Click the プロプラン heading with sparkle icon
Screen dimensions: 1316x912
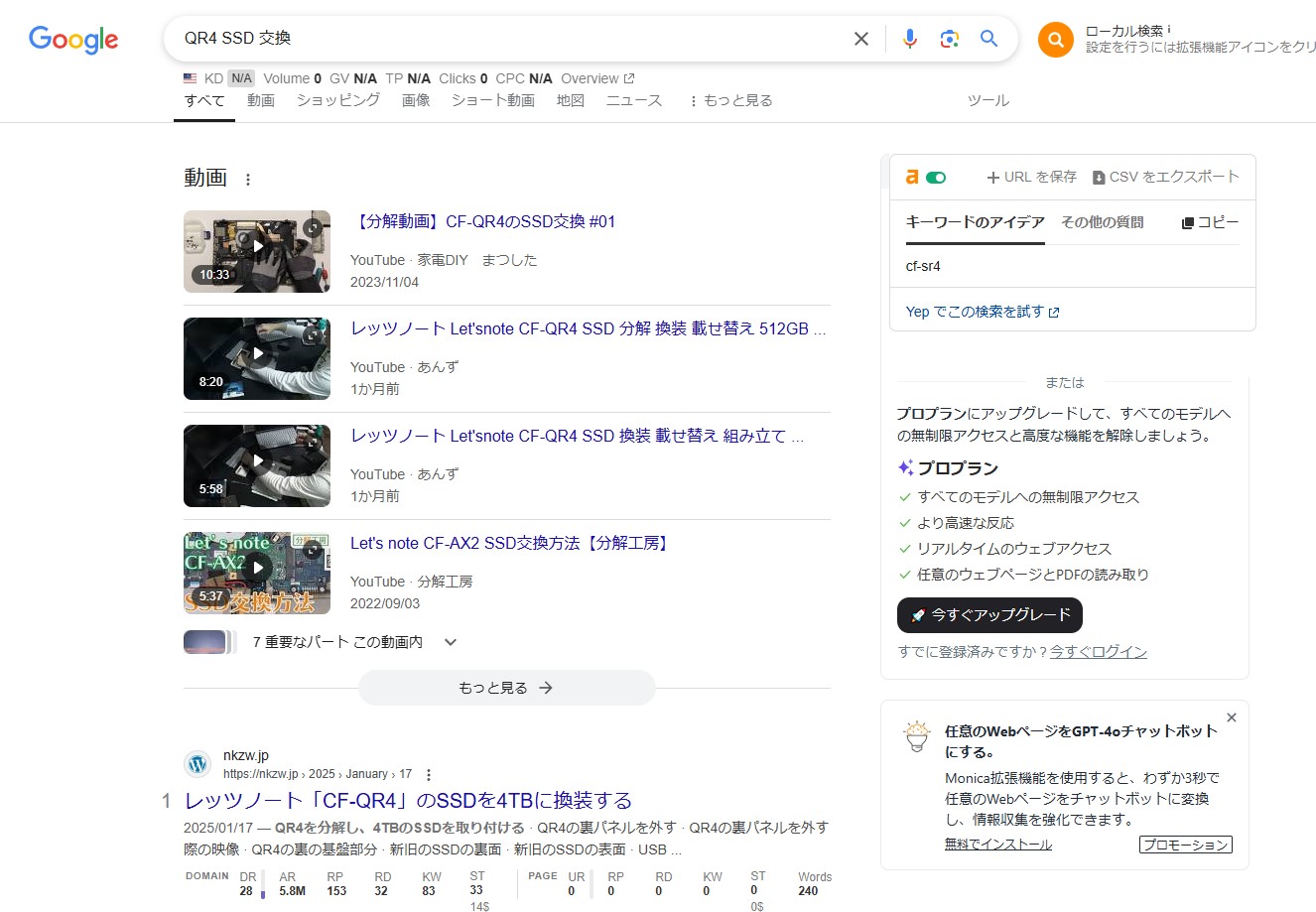[x=948, y=468]
